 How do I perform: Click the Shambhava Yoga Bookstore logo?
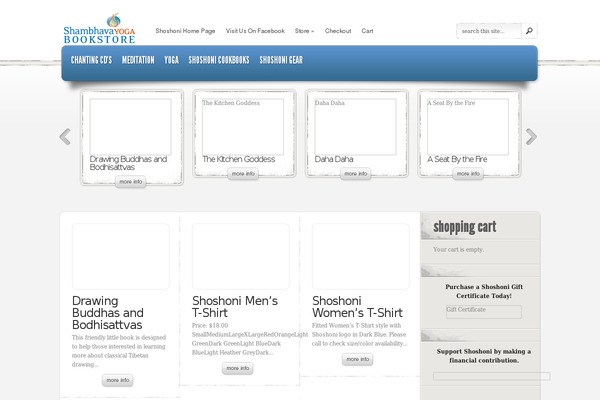pos(99,29)
